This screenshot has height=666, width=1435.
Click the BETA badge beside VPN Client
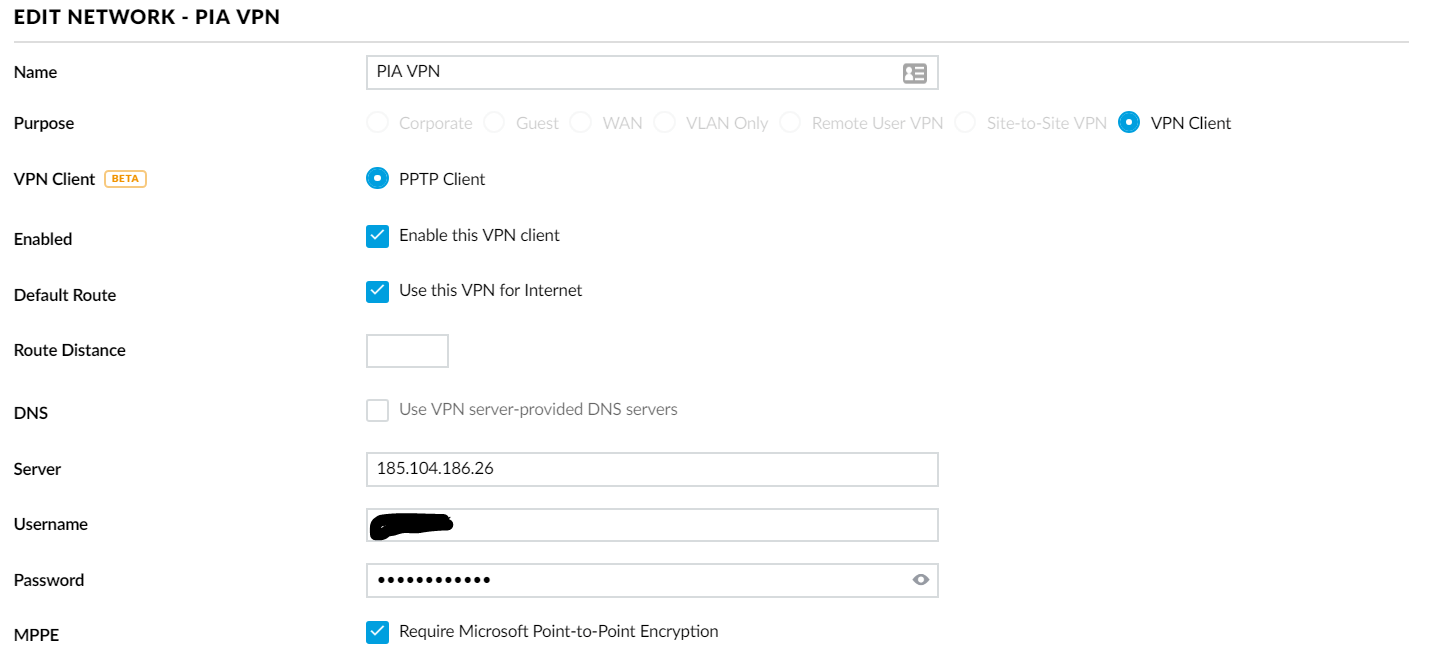[x=125, y=179]
